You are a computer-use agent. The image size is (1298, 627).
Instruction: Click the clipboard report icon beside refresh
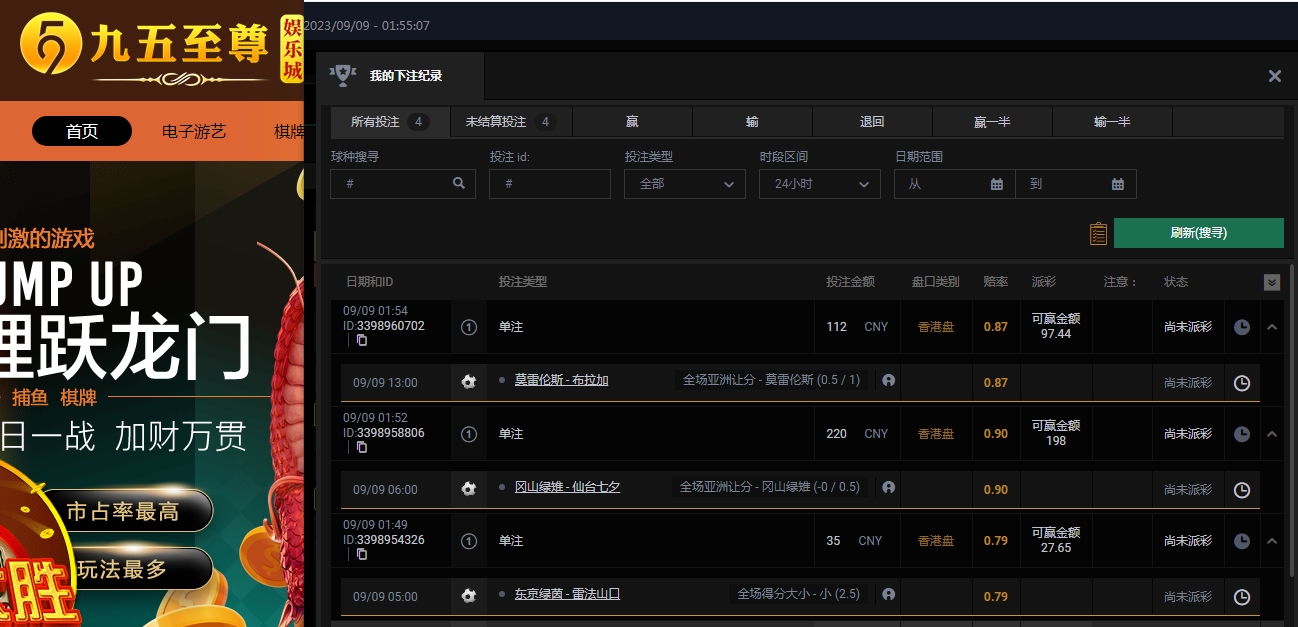pyautogui.click(x=1098, y=233)
